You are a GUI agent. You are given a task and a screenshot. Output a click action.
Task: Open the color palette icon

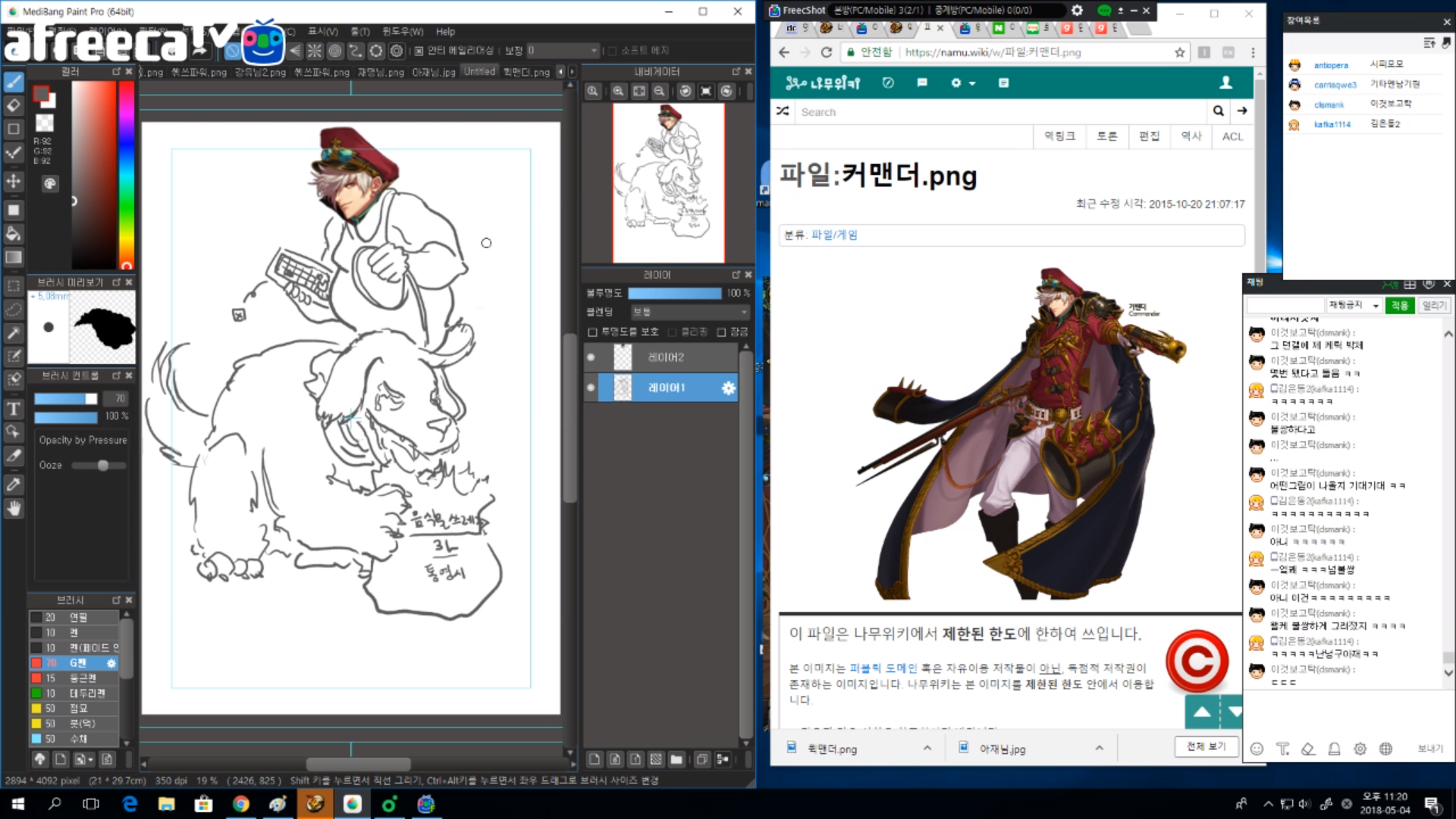coord(50,184)
